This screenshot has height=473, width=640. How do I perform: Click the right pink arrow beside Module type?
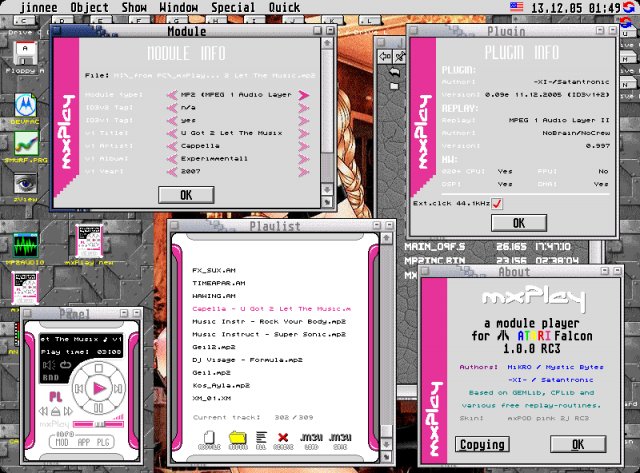pyautogui.click(x=303, y=95)
